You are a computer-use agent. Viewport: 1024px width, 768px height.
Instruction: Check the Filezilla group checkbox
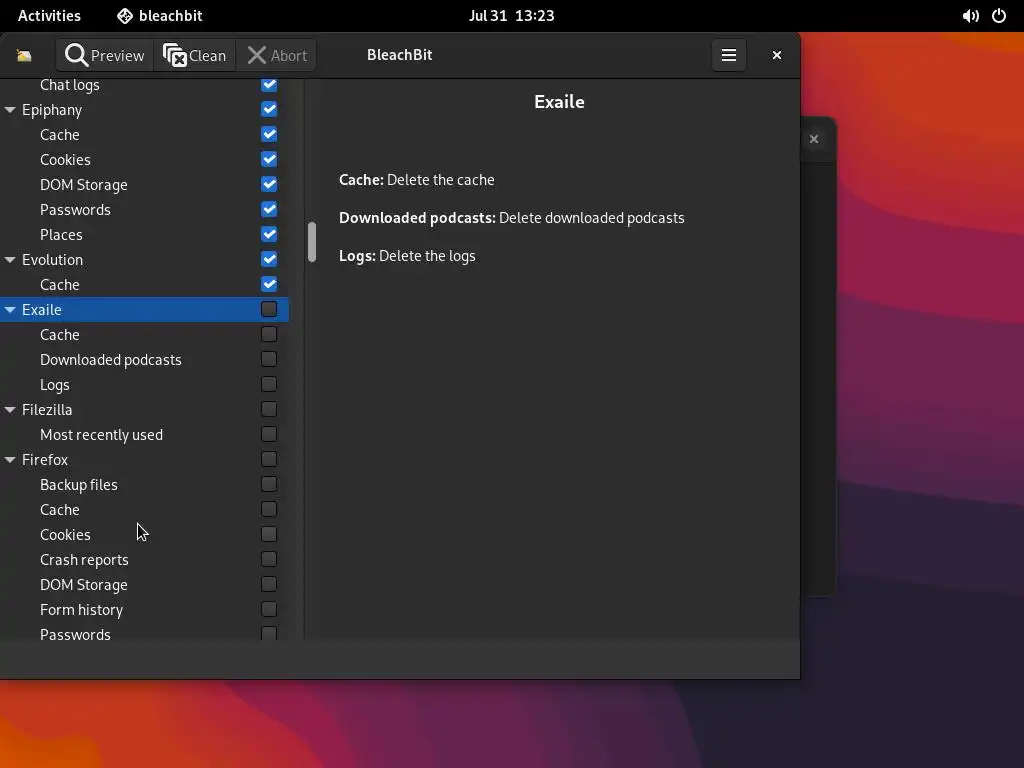tap(269, 409)
